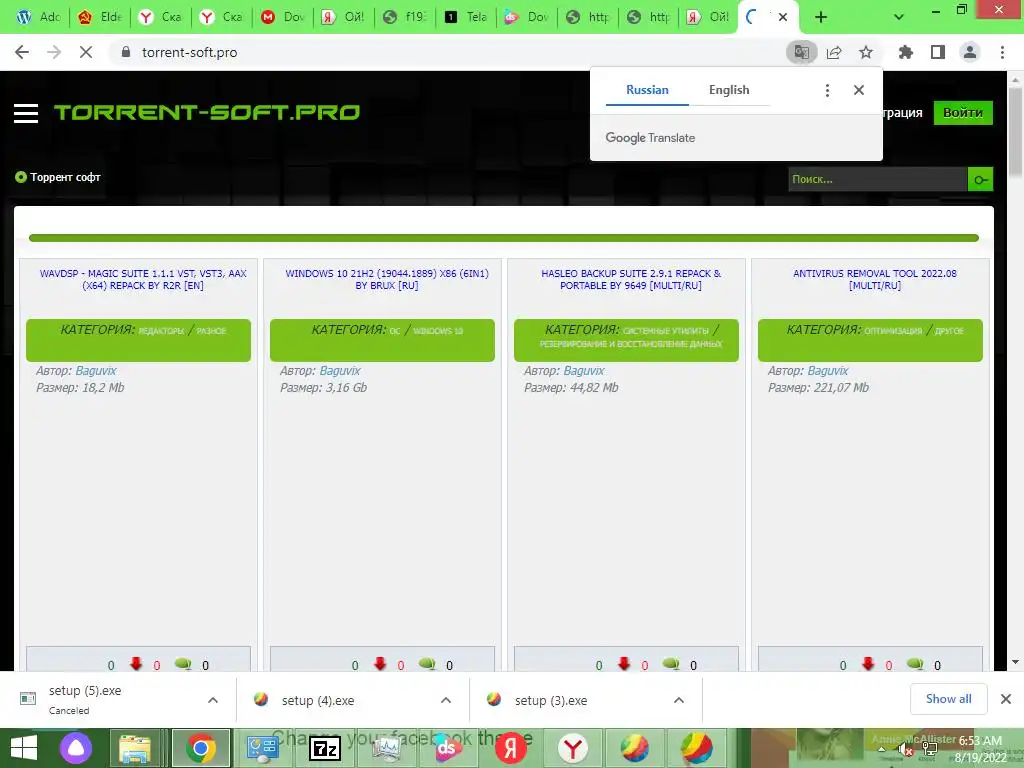1024x768 pixels.
Task: Click the green Войти login button
Action: [963, 112]
